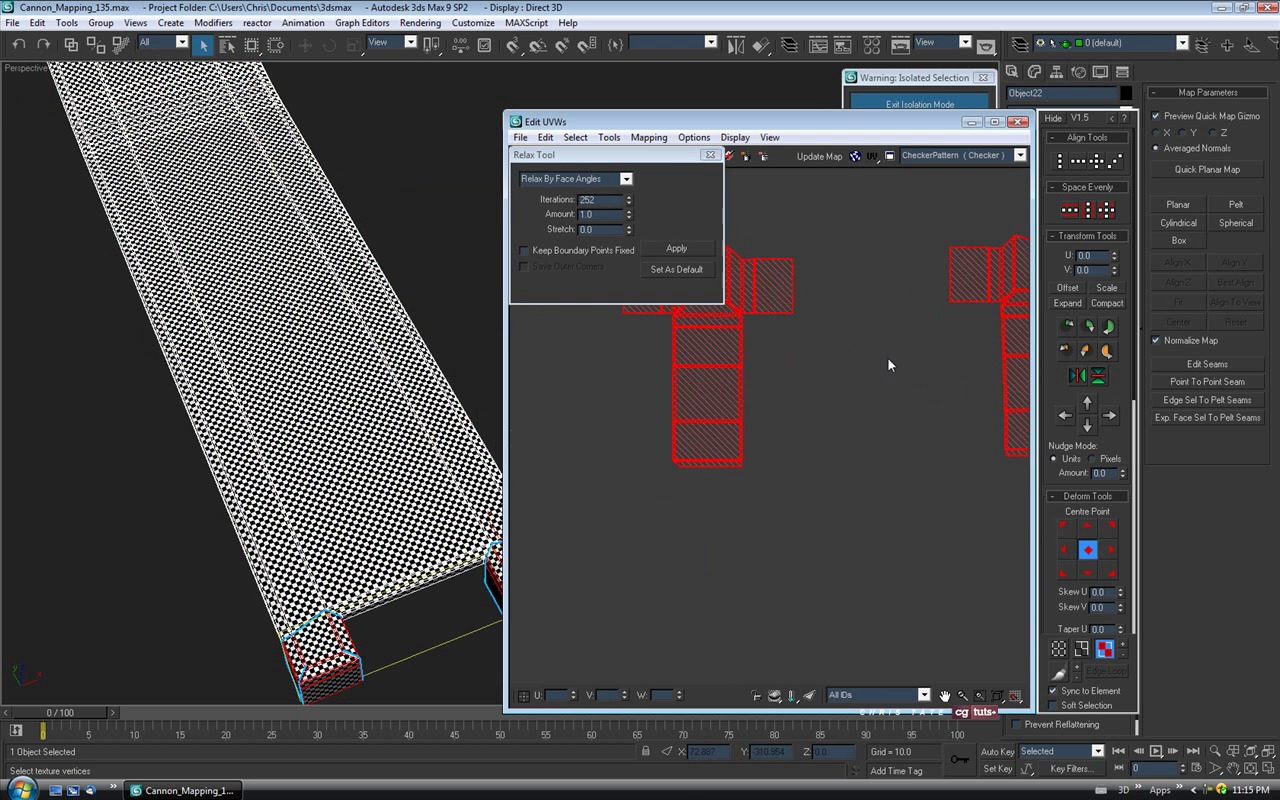The height and width of the screenshot is (800, 1280).
Task: Enable Keep Boundary Points Fixed
Action: 523,251
